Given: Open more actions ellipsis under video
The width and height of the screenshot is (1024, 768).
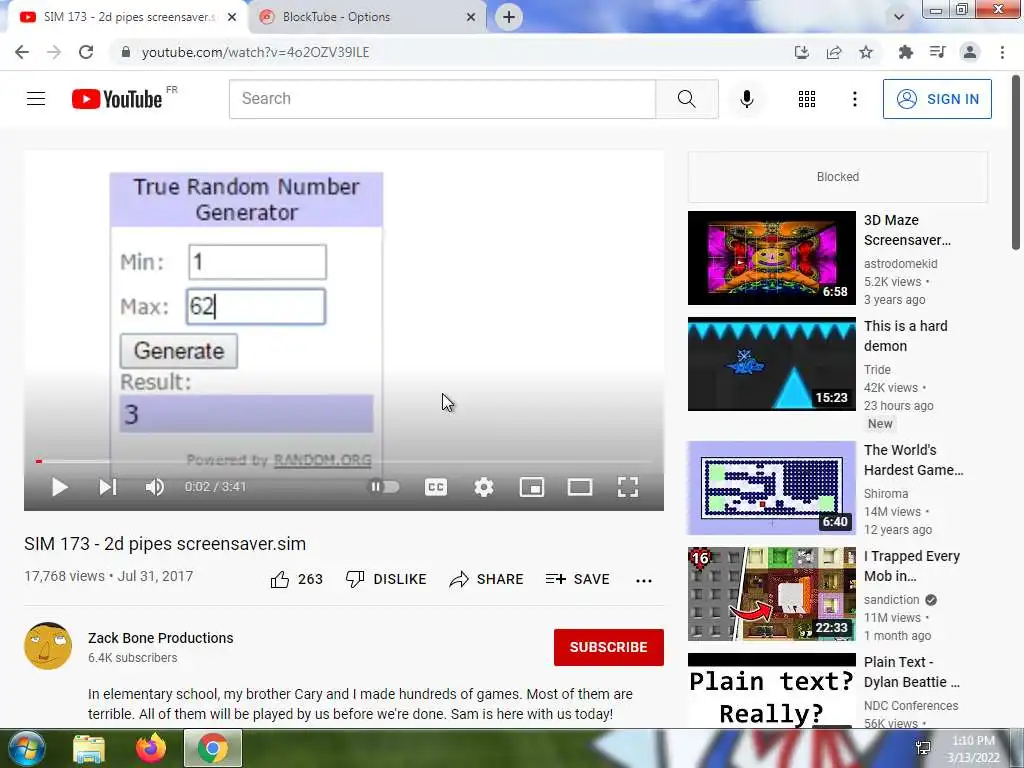Looking at the screenshot, I should (644, 580).
